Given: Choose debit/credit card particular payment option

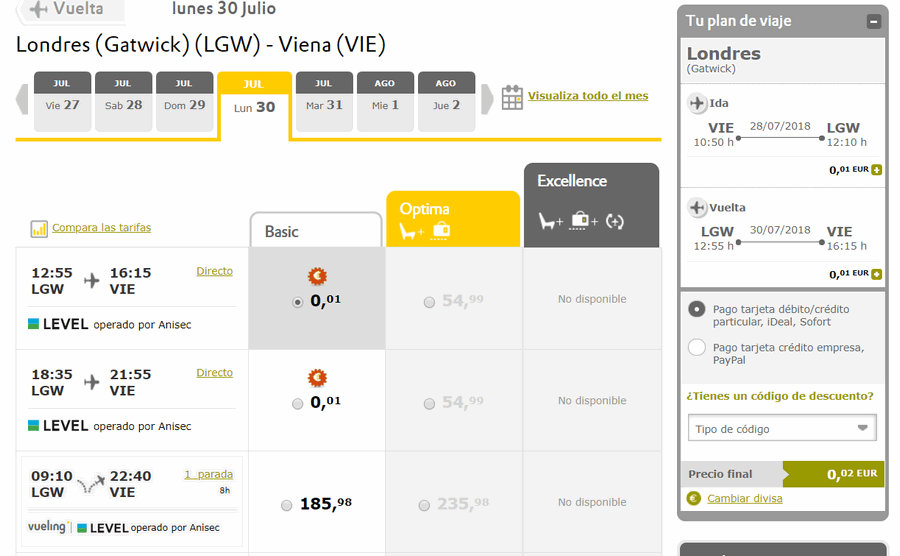Looking at the screenshot, I should point(696,309).
